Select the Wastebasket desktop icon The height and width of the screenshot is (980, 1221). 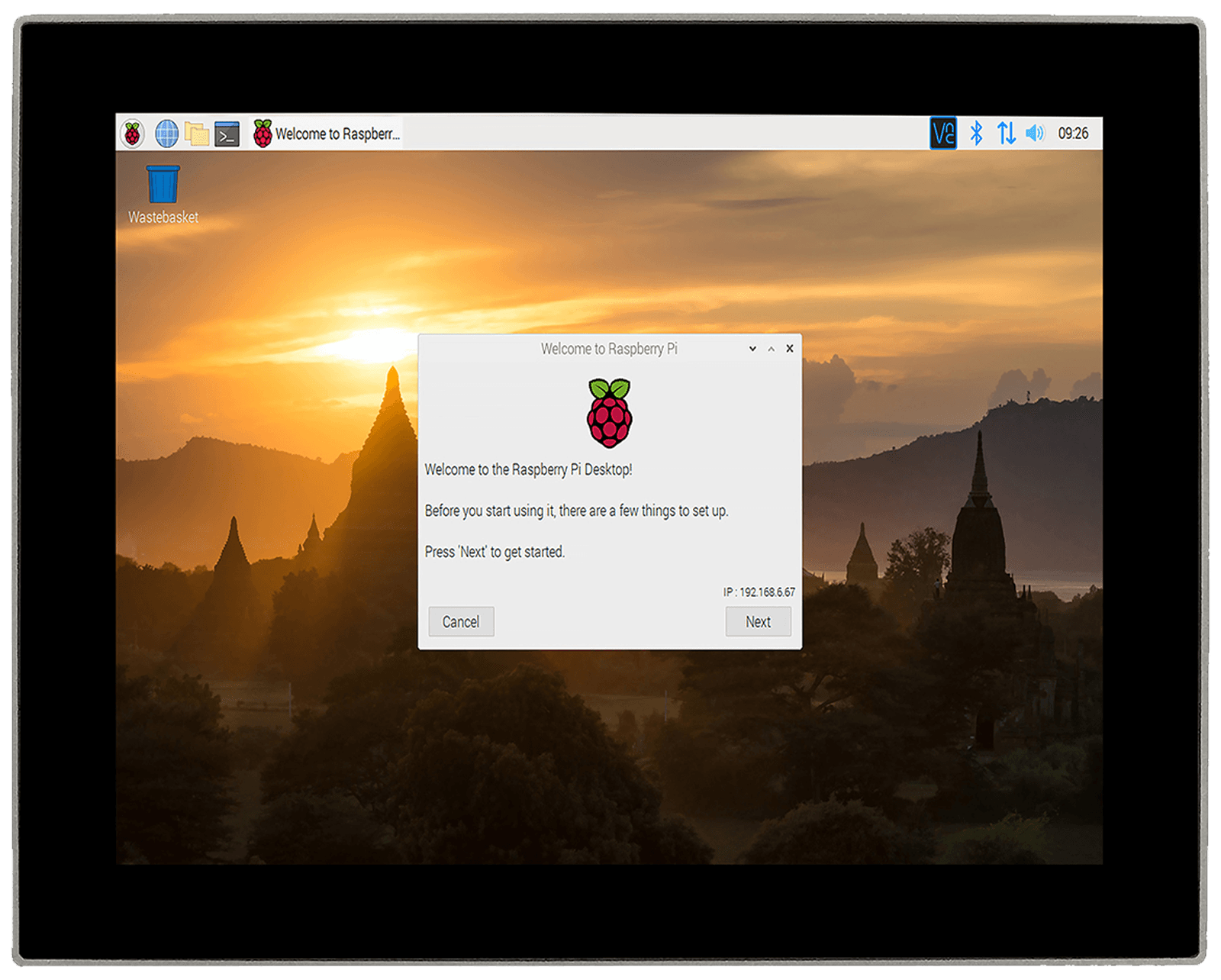163,195
